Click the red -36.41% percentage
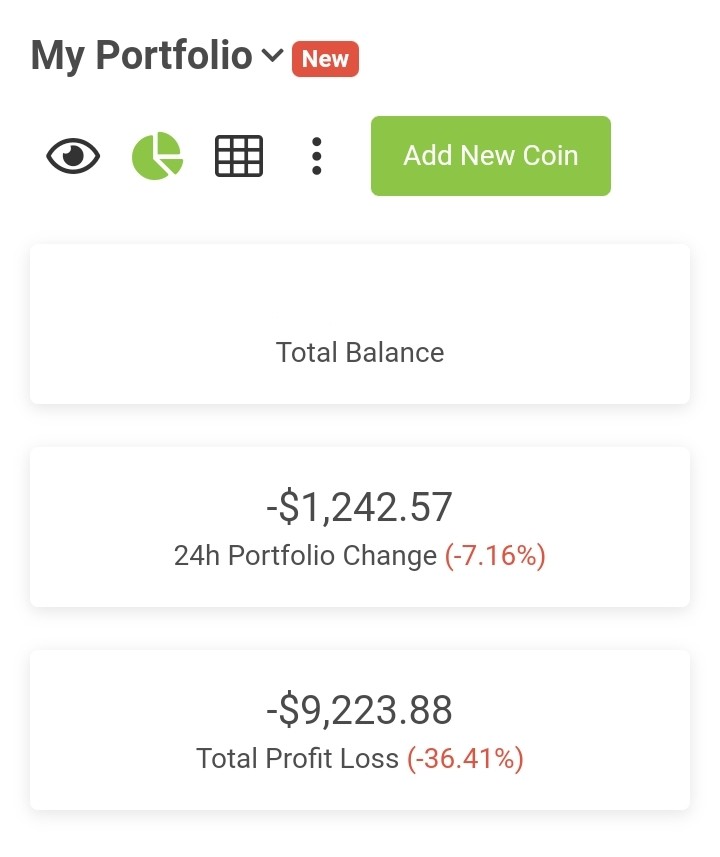The height and width of the screenshot is (857, 720). (x=465, y=759)
